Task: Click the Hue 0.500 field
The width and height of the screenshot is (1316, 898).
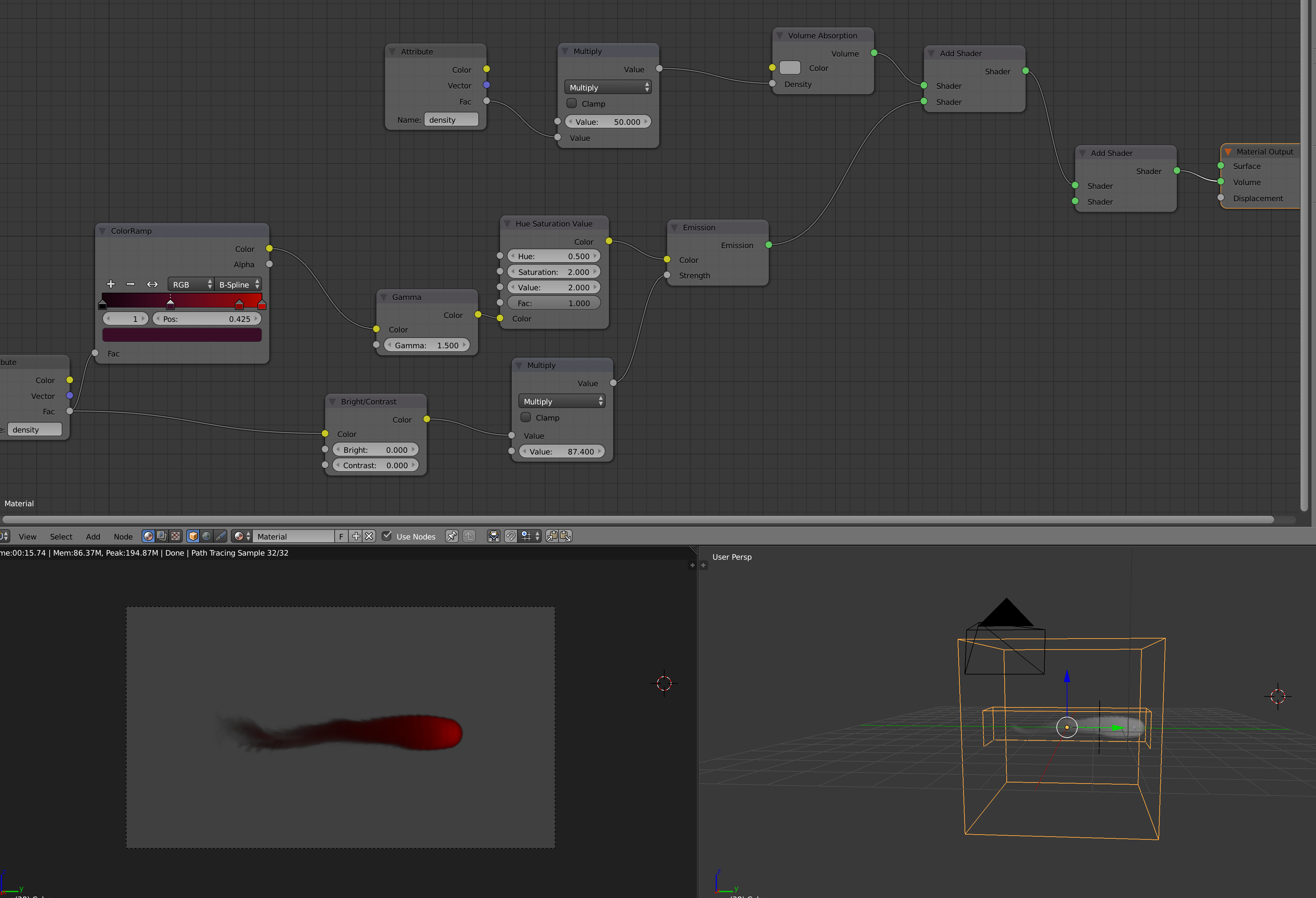Action: coord(554,256)
